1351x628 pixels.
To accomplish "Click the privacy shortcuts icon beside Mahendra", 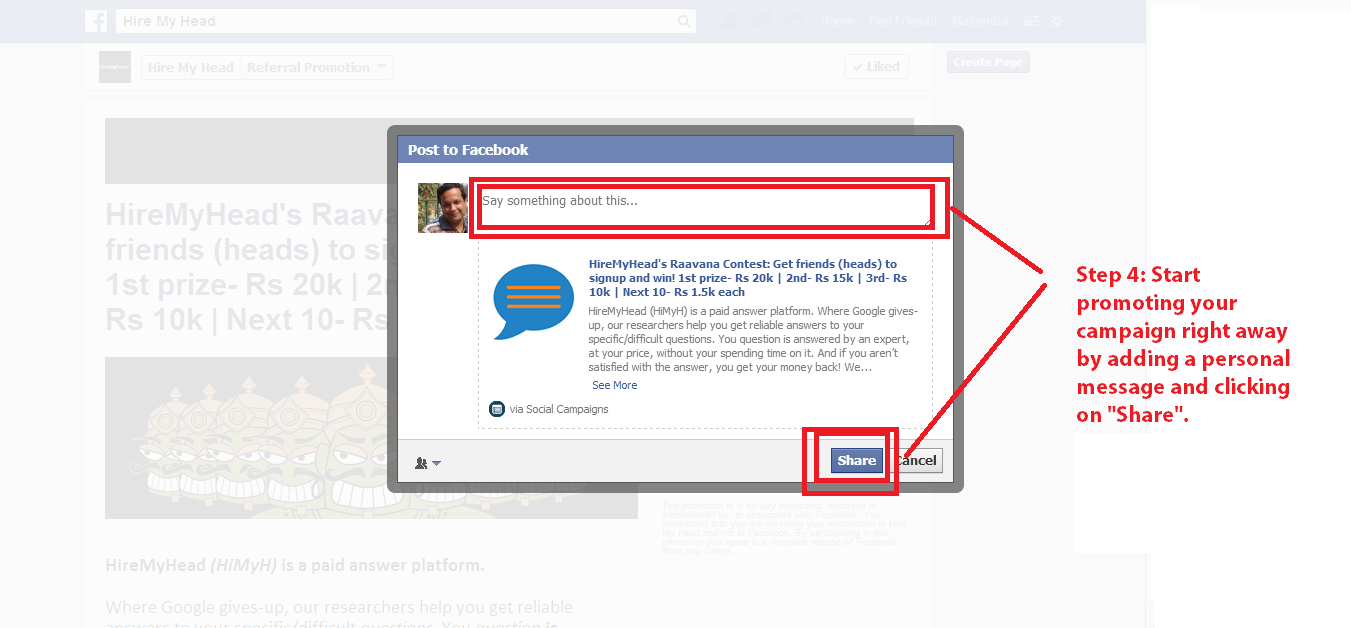I will click(1031, 21).
